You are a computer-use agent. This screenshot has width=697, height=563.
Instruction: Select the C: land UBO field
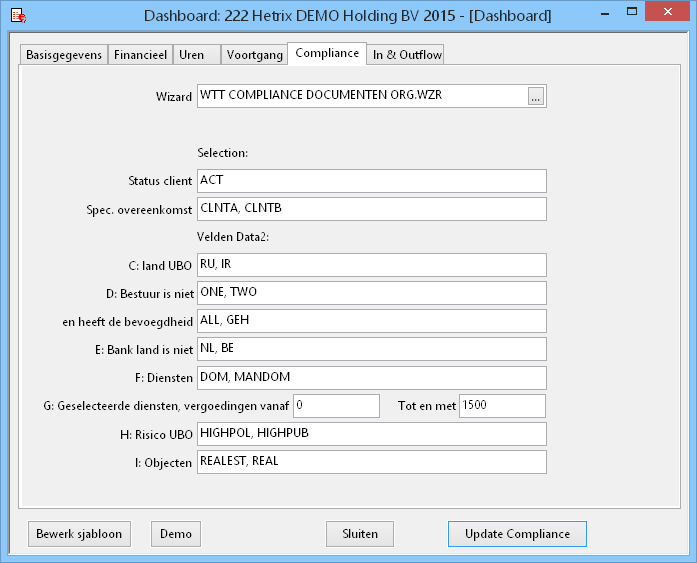[x=372, y=265]
